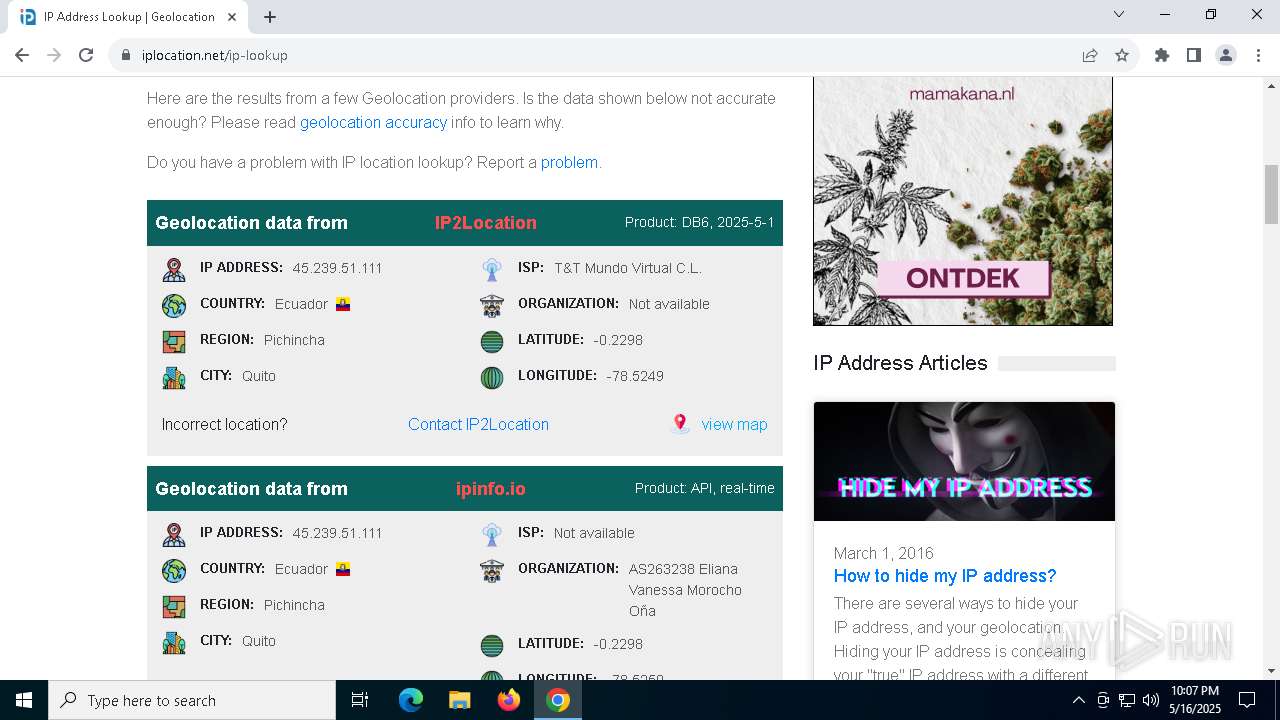Screen dimensions: 1280x720
Task: Open the How to hide my IP address? article
Action: 945,576
